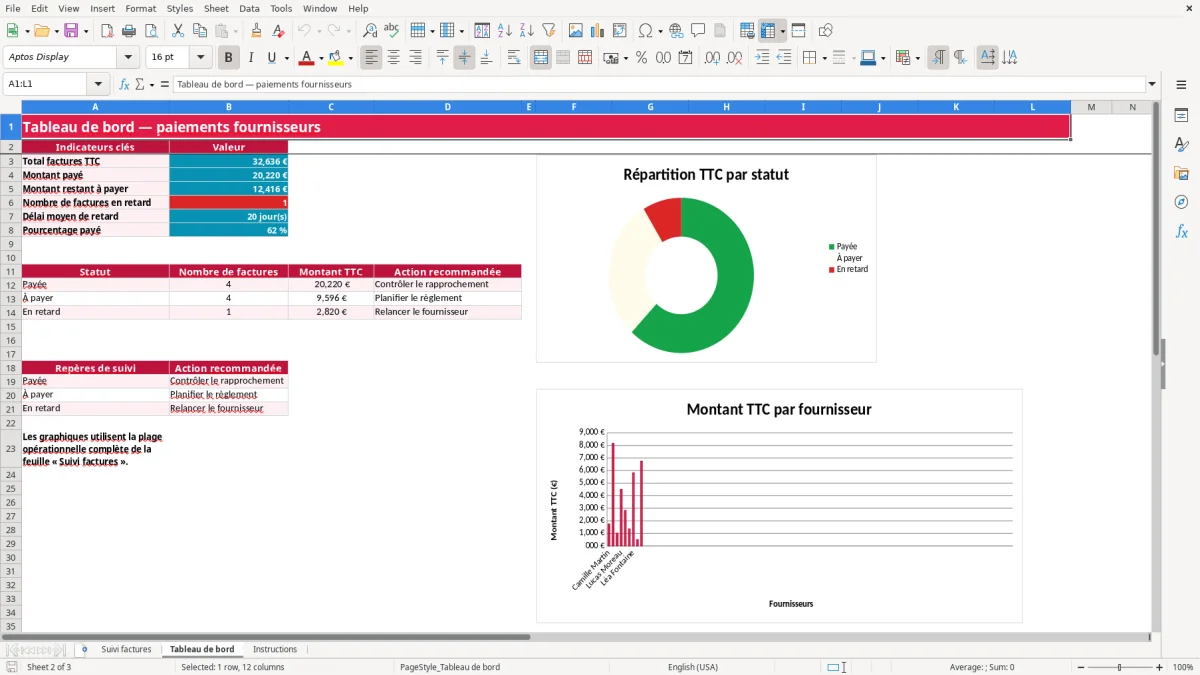
Task: Expand Name Box dropdown arrow
Action: [x=98, y=84]
